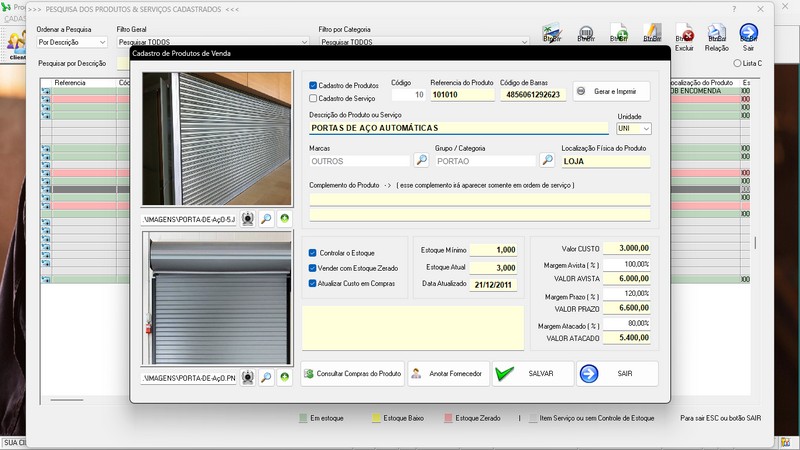800x450 pixels.
Task: Click Consultar Compras do Produto
Action: (353, 373)
